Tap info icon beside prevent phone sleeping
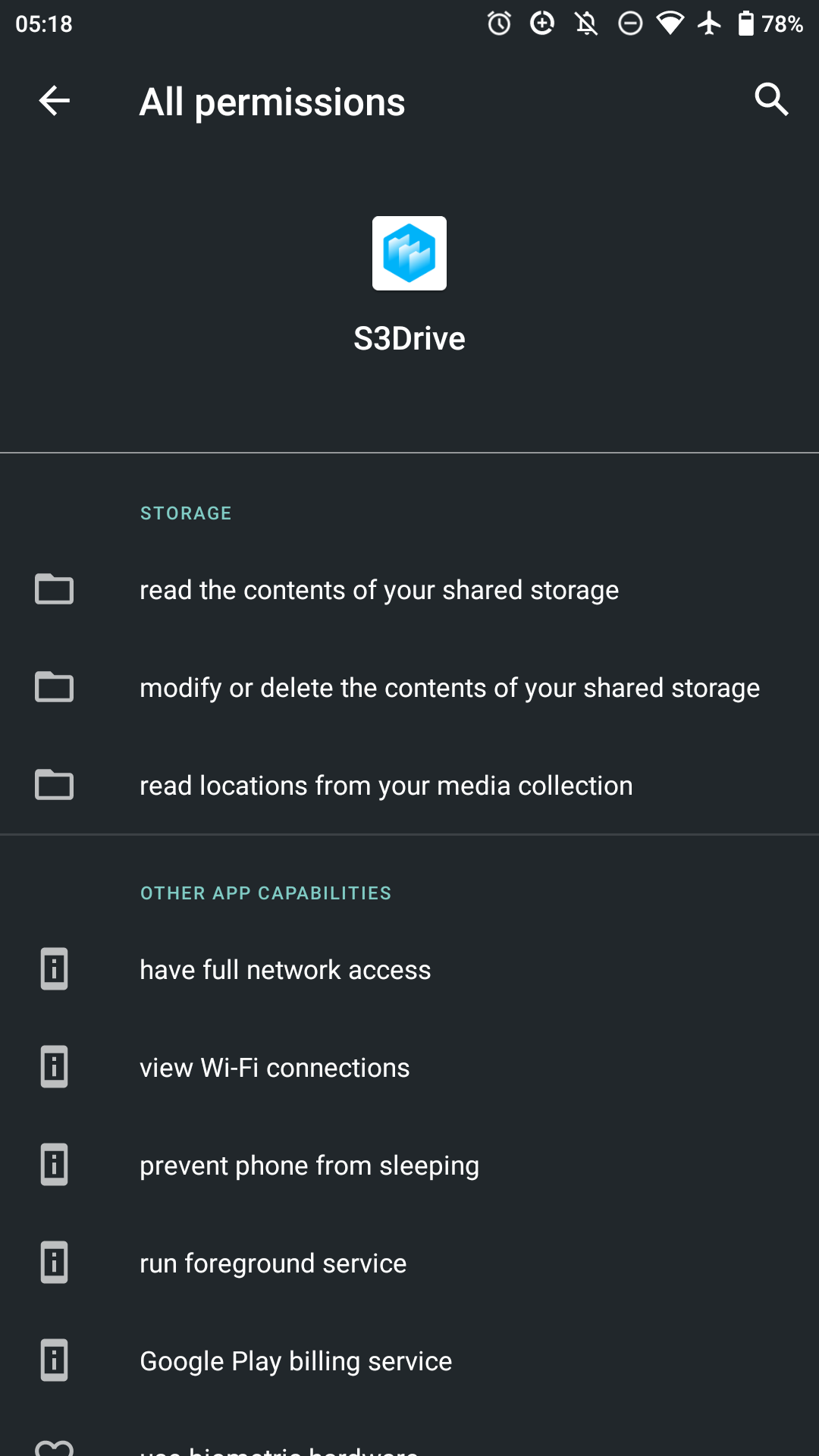This screenshot has width=819, height=1456. (x=54, y=1165)
